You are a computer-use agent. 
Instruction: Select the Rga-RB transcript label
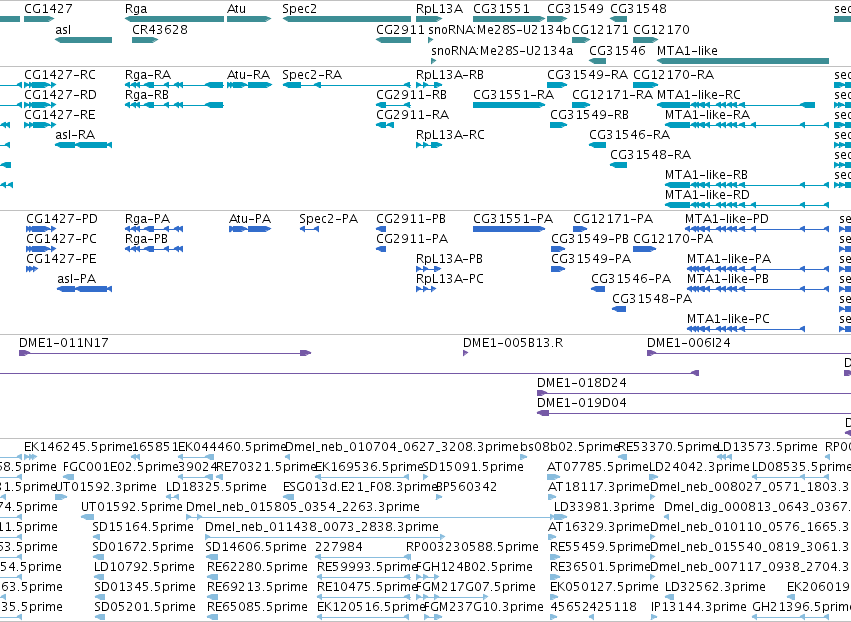click(147, 95)
